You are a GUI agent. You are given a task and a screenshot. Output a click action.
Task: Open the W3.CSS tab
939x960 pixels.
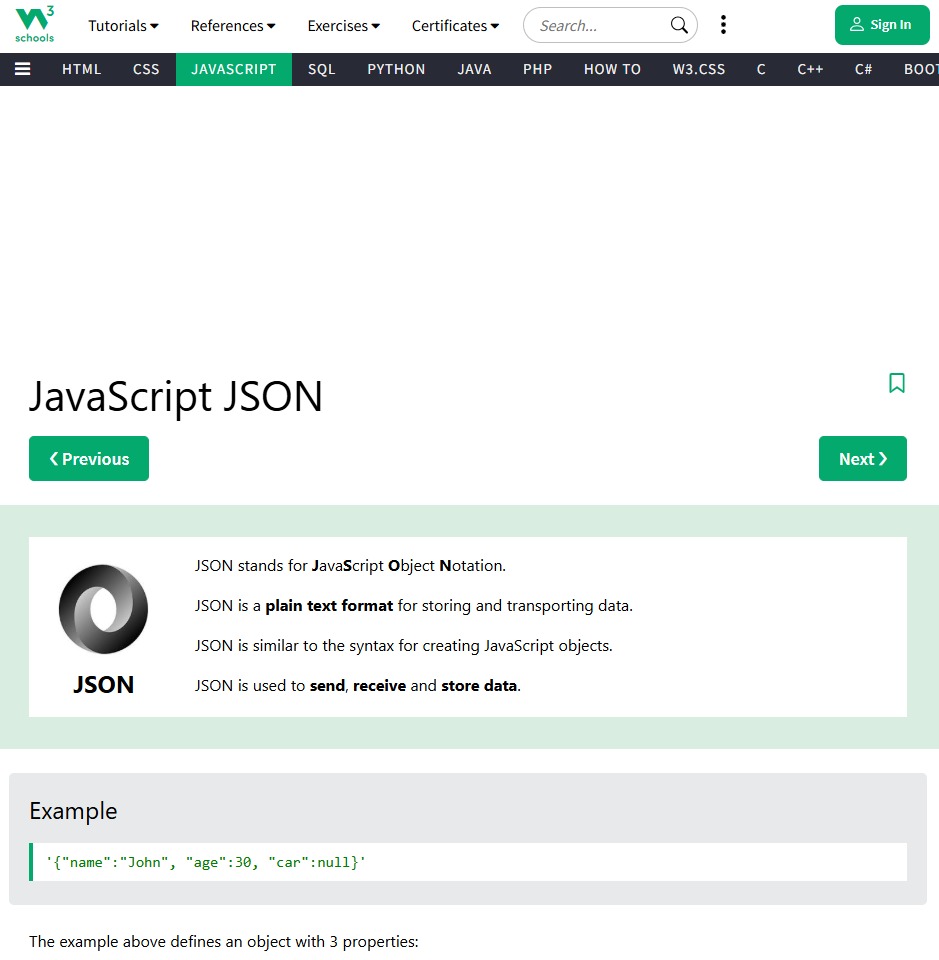698,69
